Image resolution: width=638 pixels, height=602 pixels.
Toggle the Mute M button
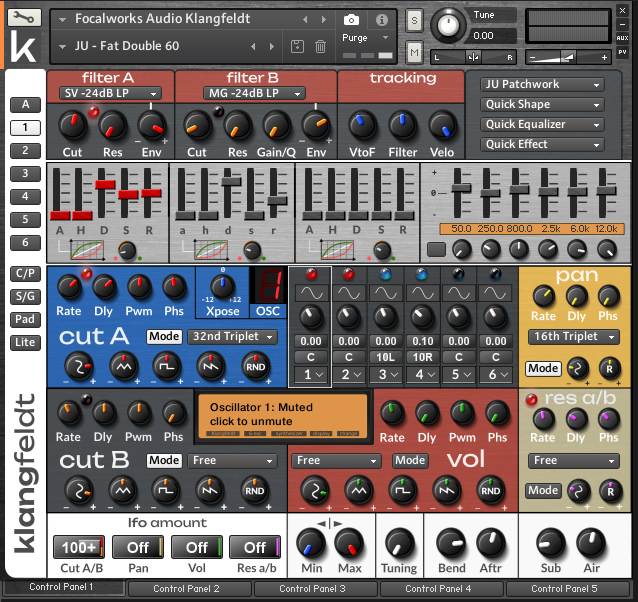(x=414, y=51)
